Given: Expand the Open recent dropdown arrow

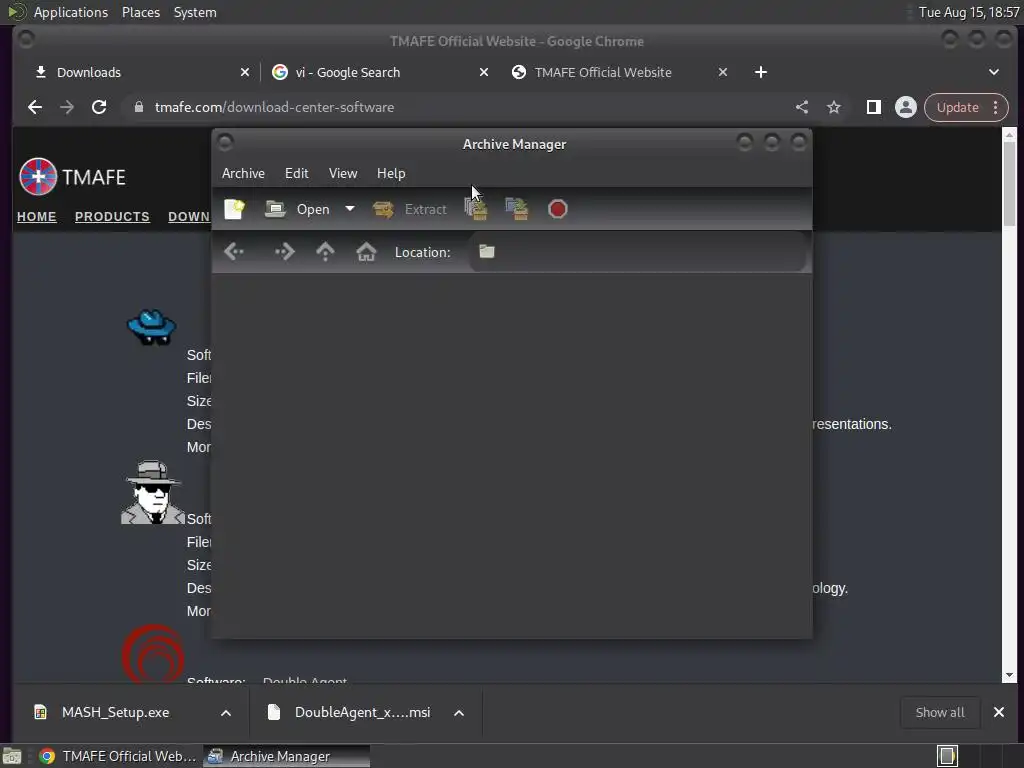Looking at the screenshot, I should (x=350, y=209).
